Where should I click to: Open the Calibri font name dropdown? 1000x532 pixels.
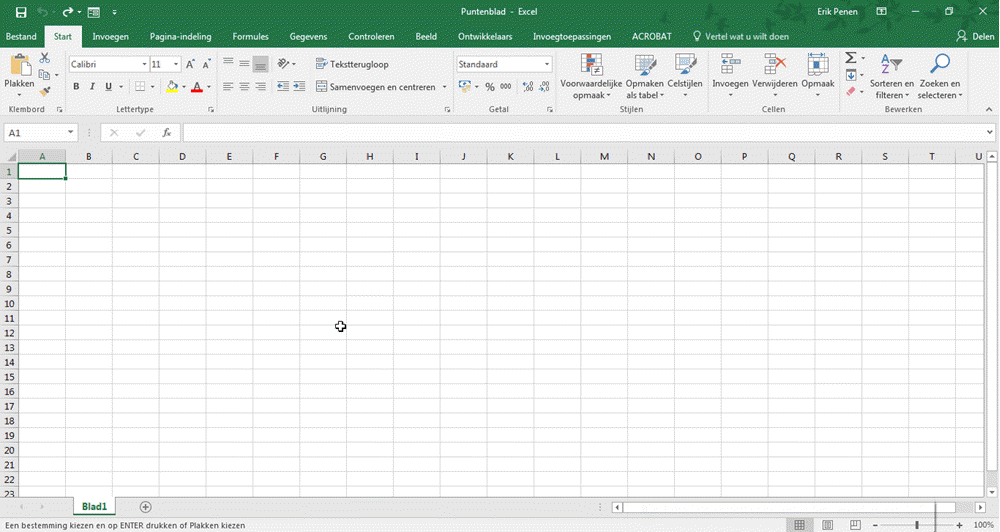(144, 64)
